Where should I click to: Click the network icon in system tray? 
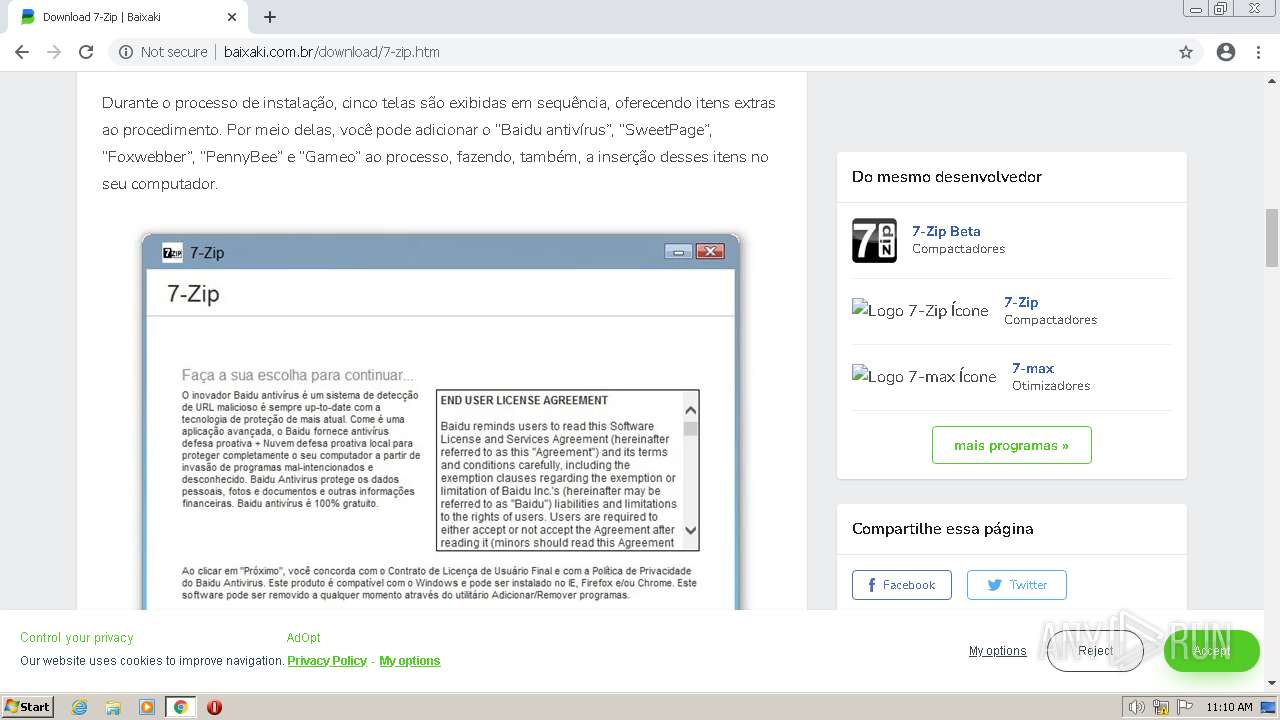tap(1161, 707)
